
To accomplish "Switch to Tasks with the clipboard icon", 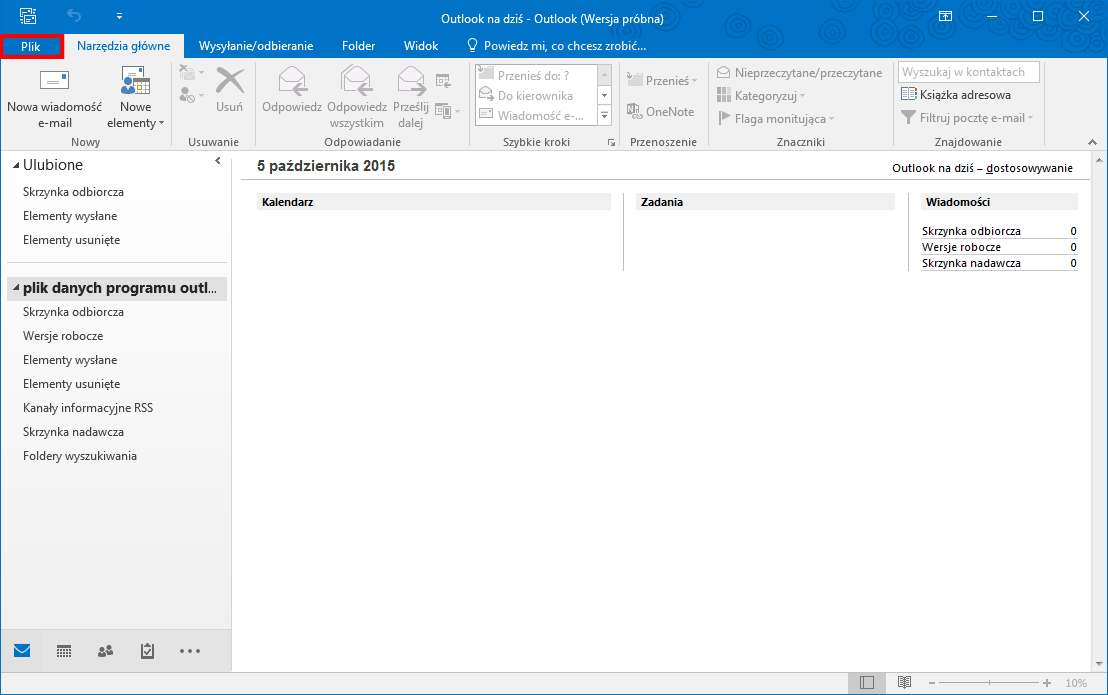I will (x=147, y=651).
